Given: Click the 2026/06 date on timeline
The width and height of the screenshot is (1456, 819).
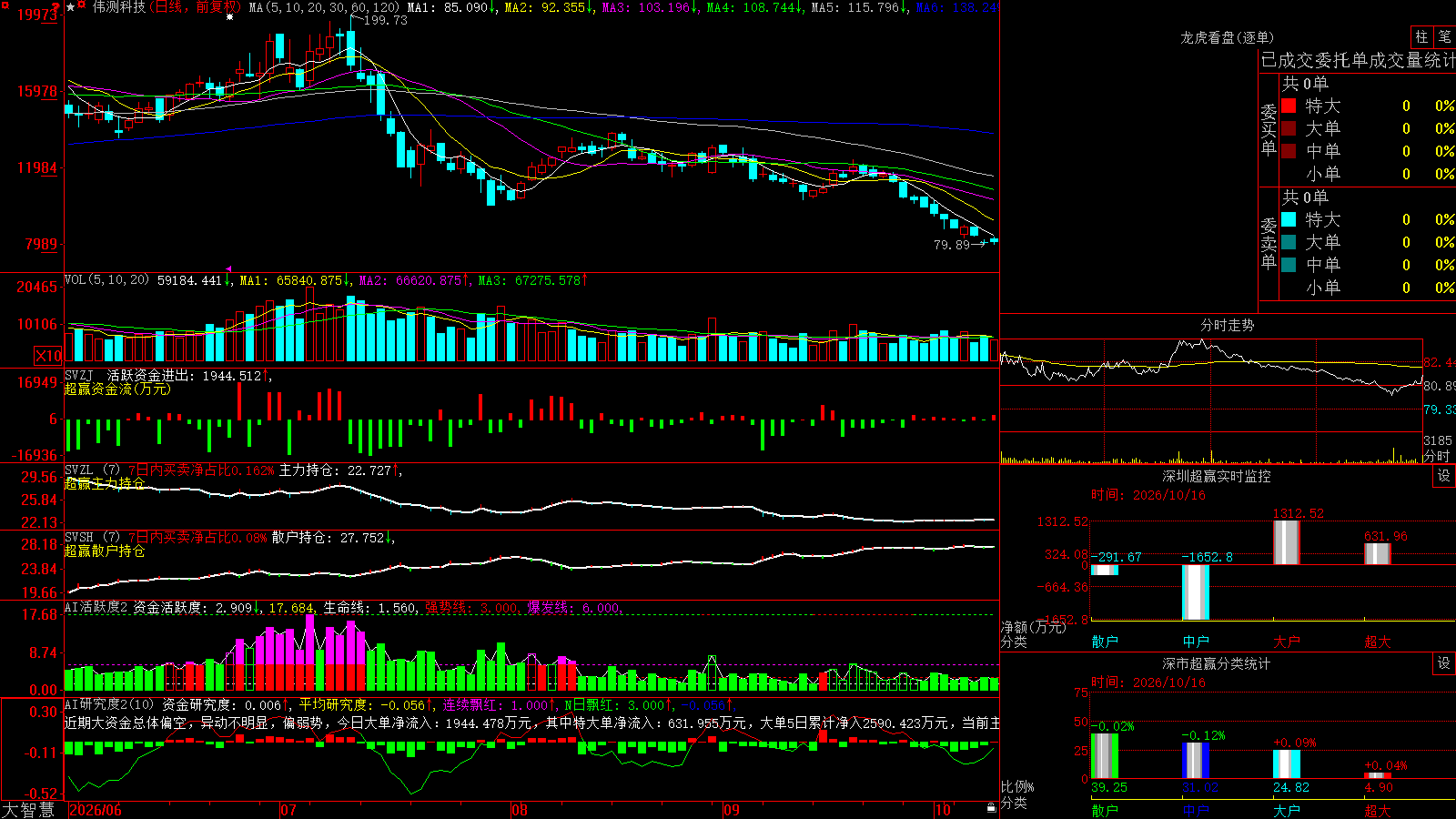Looking at the screenshot, I should pos(96,810).
